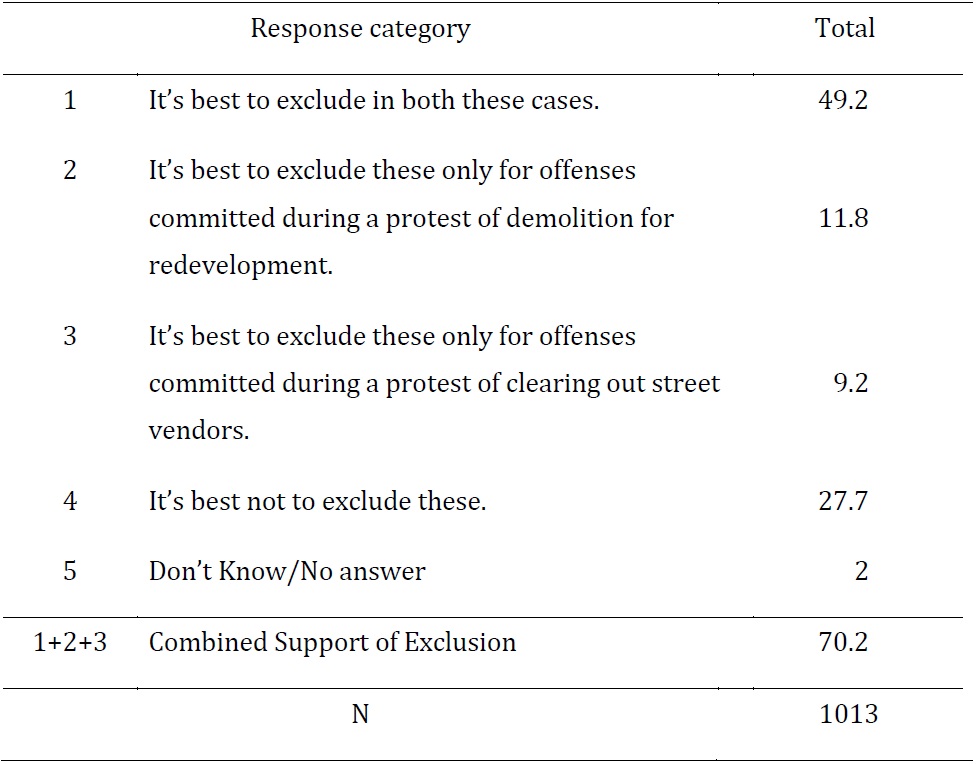Click the demolition for redevelopment response text

click(x=411, y=218)
